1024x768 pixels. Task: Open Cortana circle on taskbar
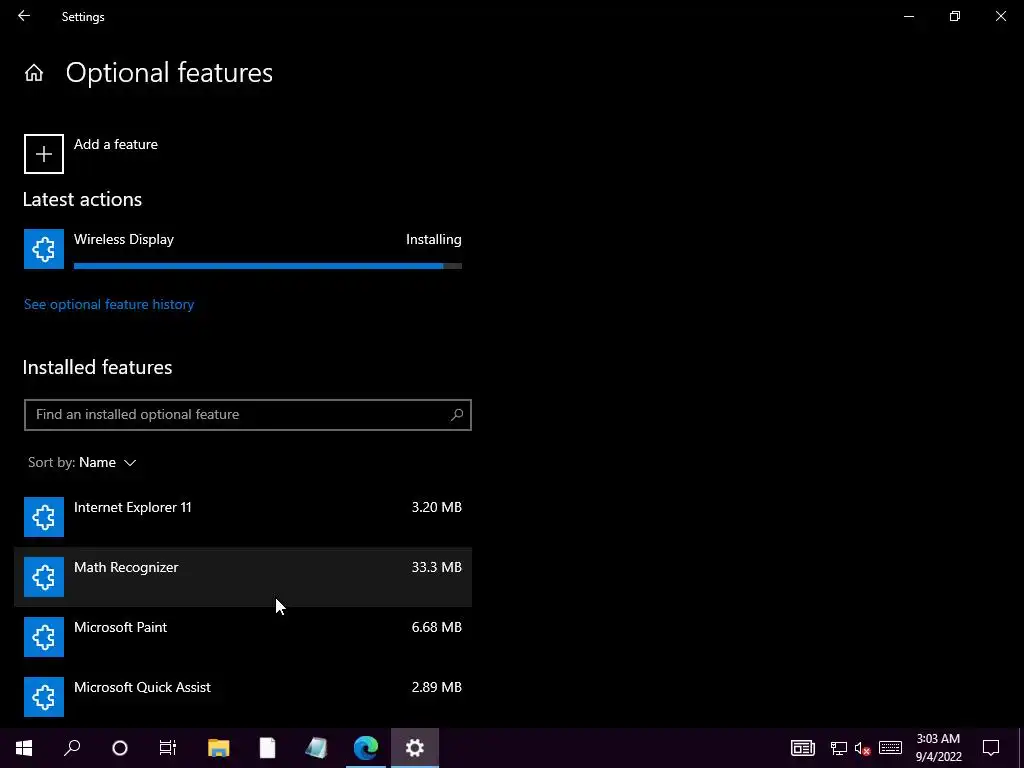pyautogui.click(x=120, y=748)
